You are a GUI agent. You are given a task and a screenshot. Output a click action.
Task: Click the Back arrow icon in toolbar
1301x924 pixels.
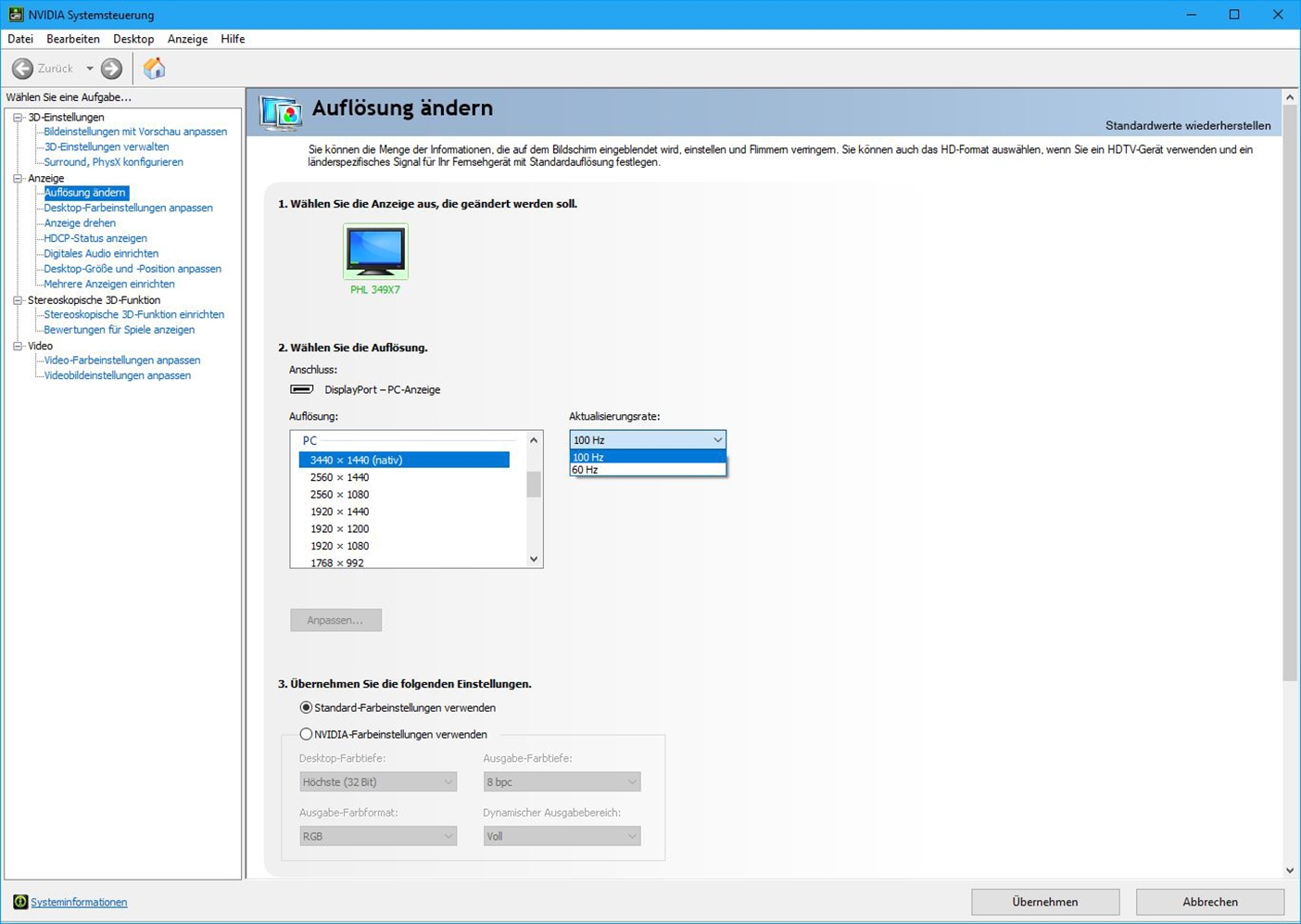(x=22, y=69)
